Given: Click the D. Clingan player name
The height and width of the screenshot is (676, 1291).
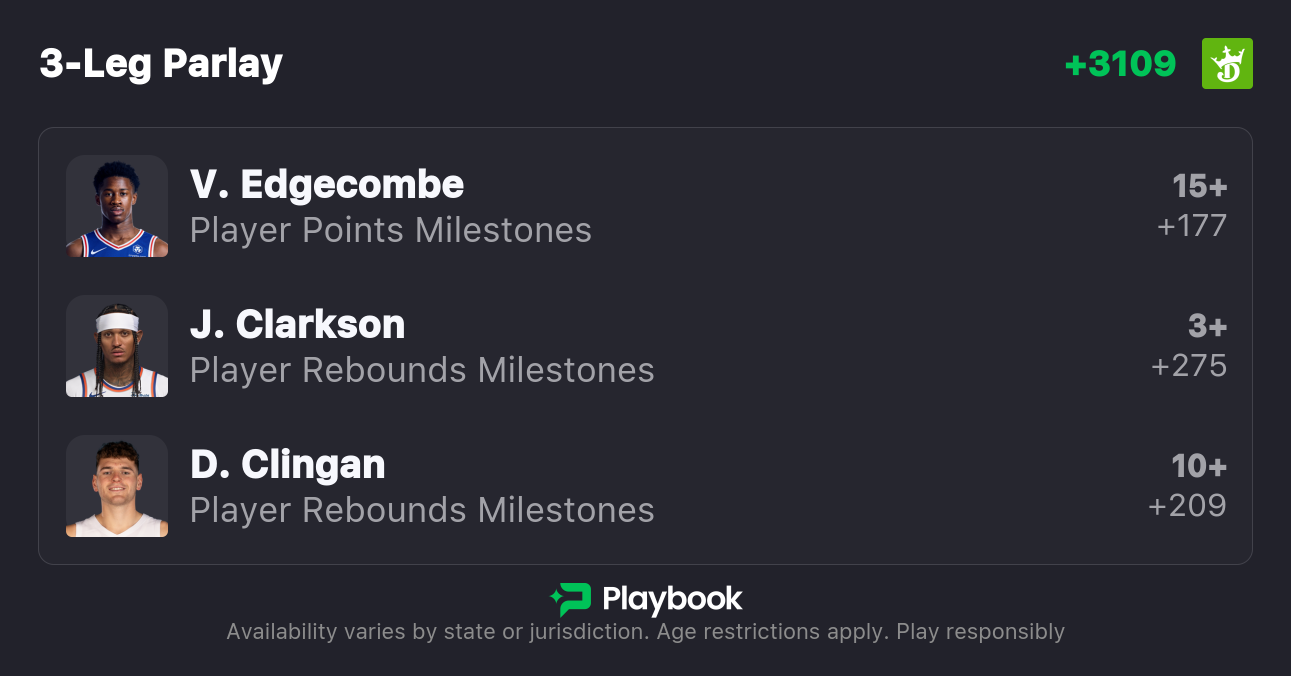Looking at the screenshot, I should click(288, 465).
